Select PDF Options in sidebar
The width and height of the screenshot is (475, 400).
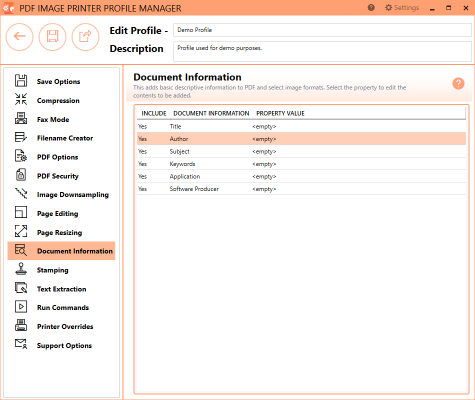[x=57, y=157]
